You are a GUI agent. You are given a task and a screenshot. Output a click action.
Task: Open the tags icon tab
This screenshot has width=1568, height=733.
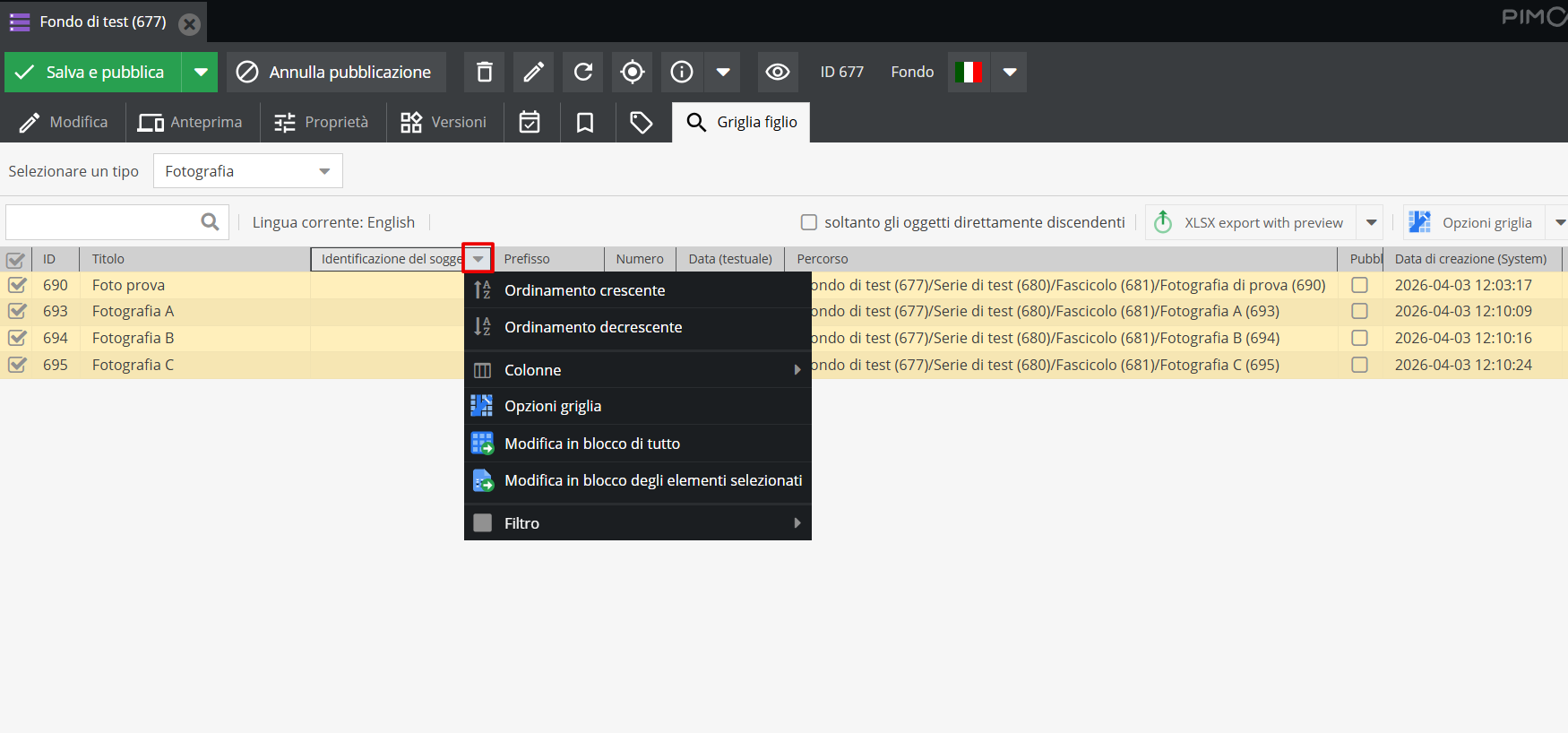point(641,123)
